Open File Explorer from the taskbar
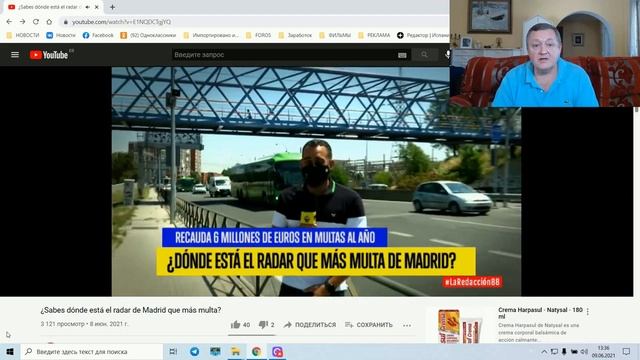This screenshot has width=640, height=360. pos(236,351)
